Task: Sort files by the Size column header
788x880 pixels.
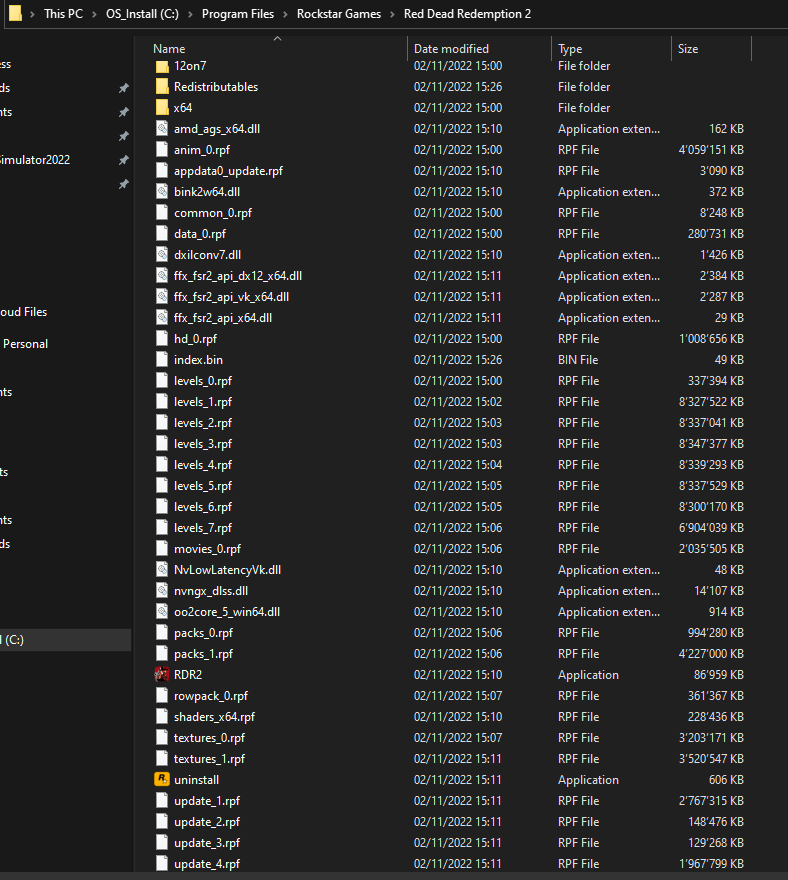Action: tap(688, 49)
